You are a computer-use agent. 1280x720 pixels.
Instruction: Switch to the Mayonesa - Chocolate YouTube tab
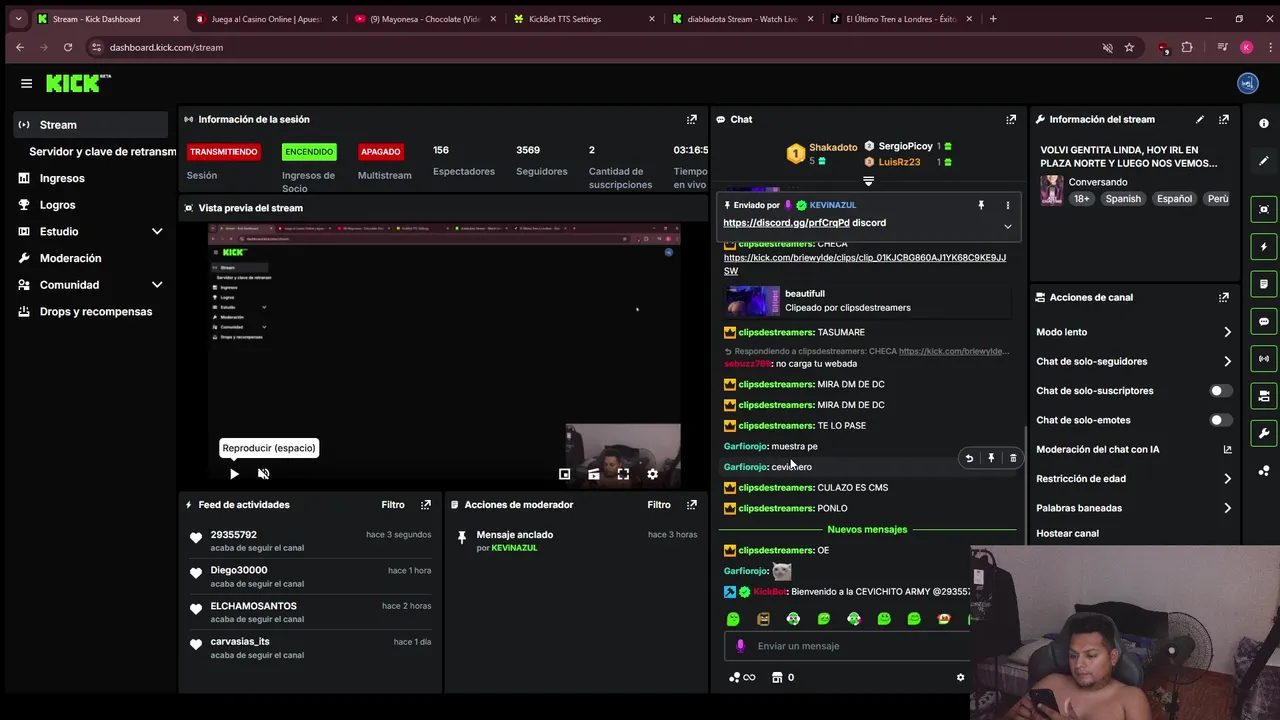[424, 19]
